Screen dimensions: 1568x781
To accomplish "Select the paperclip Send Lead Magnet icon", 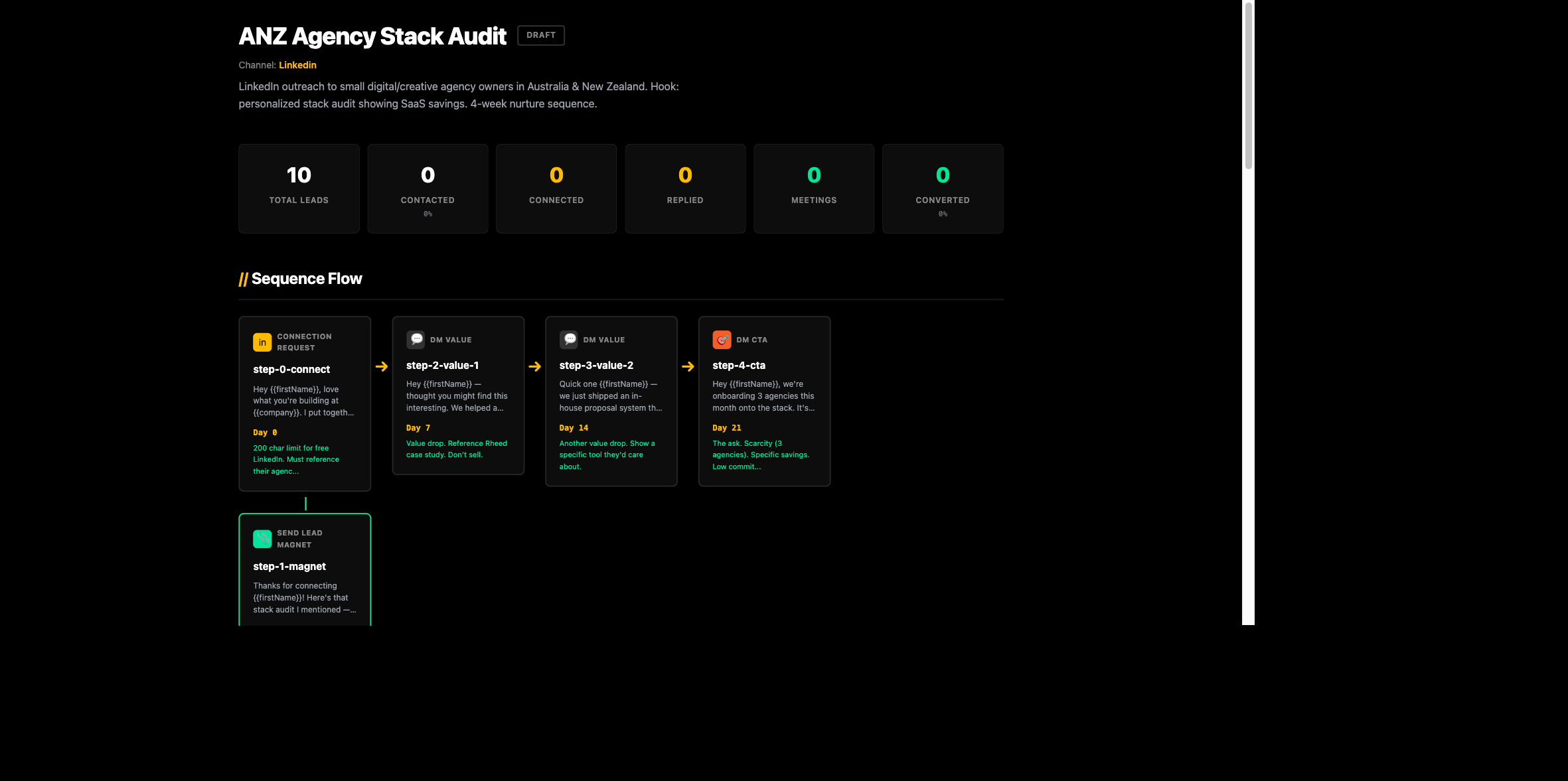I will click(262, 538).
